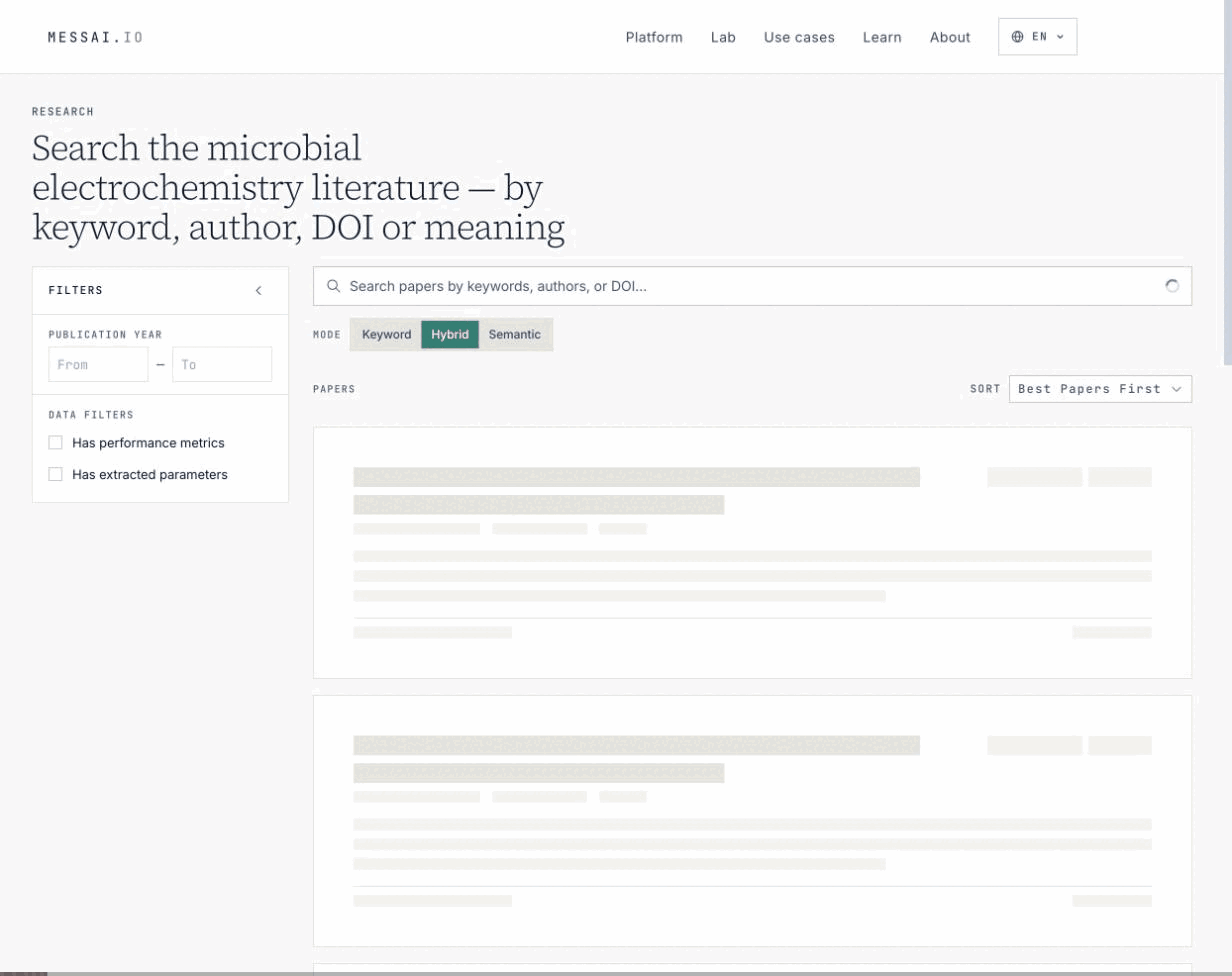
Task: Open the About page link
Action: click(x=950, y=37)
